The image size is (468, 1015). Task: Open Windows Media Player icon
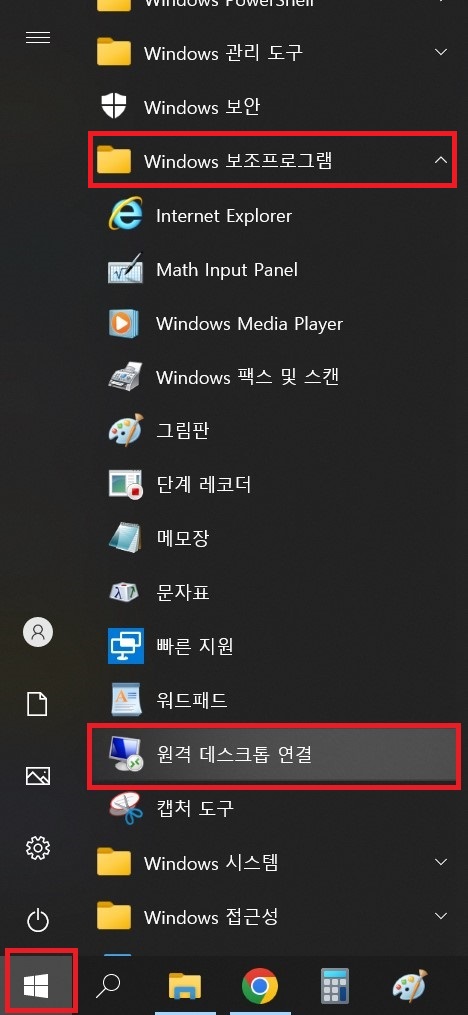click(124, 323)
